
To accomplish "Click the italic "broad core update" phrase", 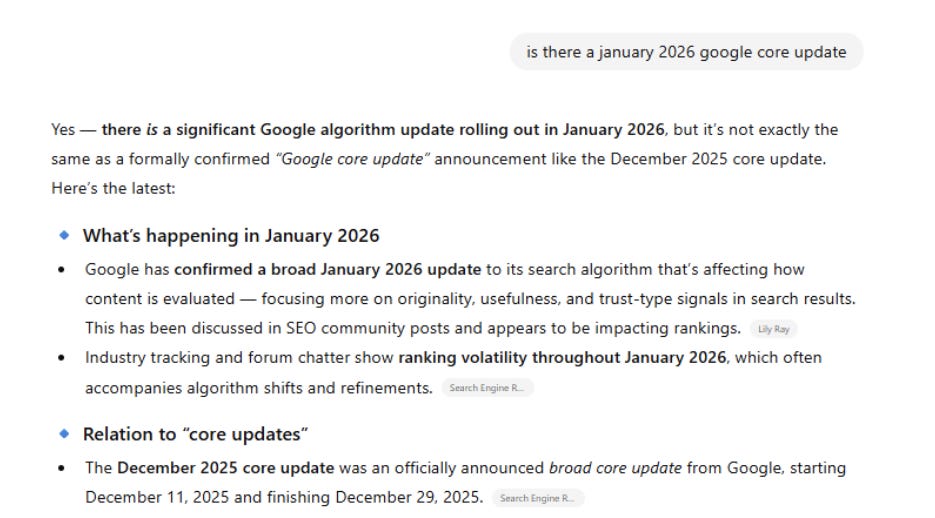I will [x=615, y=468].
